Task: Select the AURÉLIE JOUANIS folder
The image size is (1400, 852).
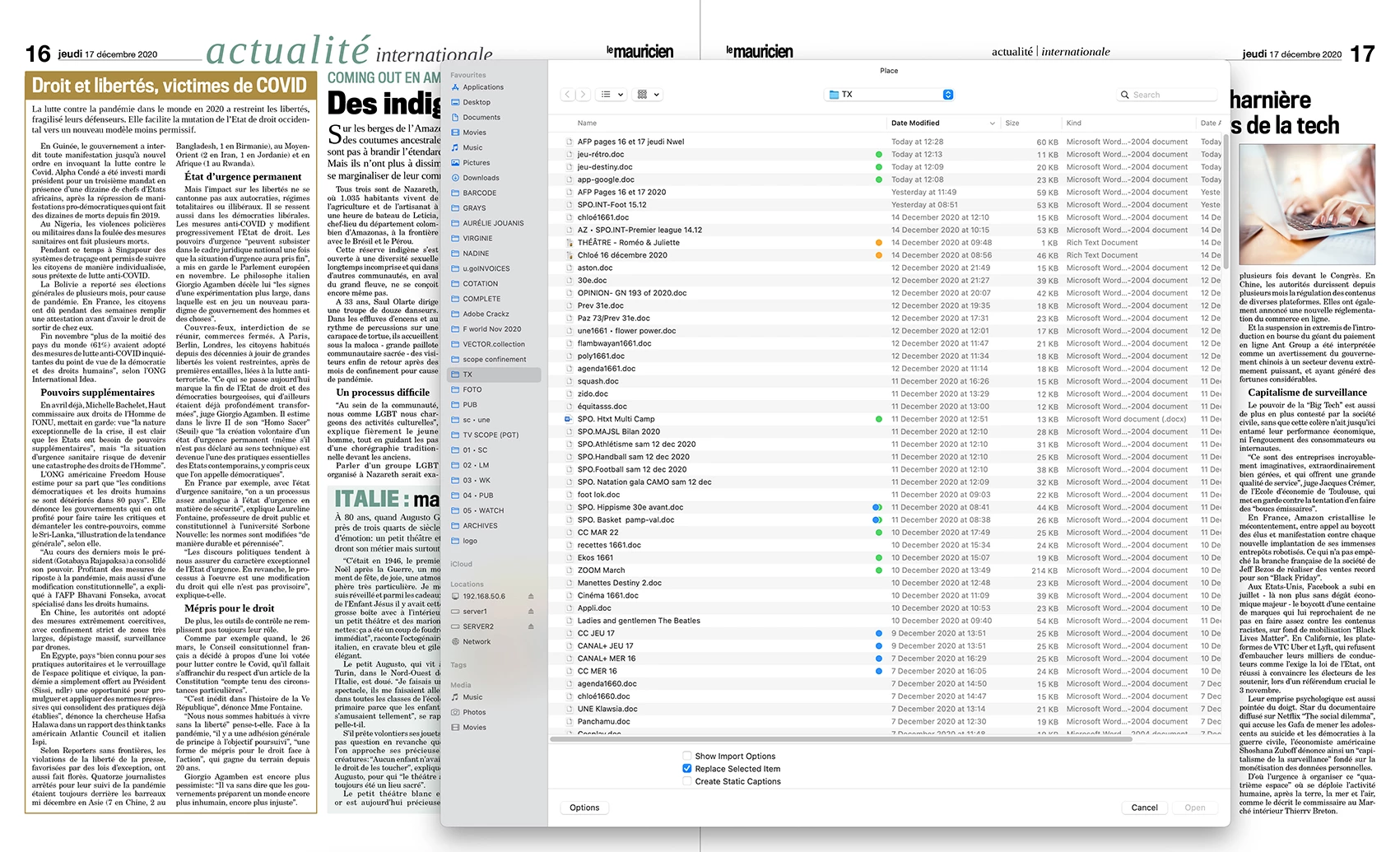Action: pos(492,223)
